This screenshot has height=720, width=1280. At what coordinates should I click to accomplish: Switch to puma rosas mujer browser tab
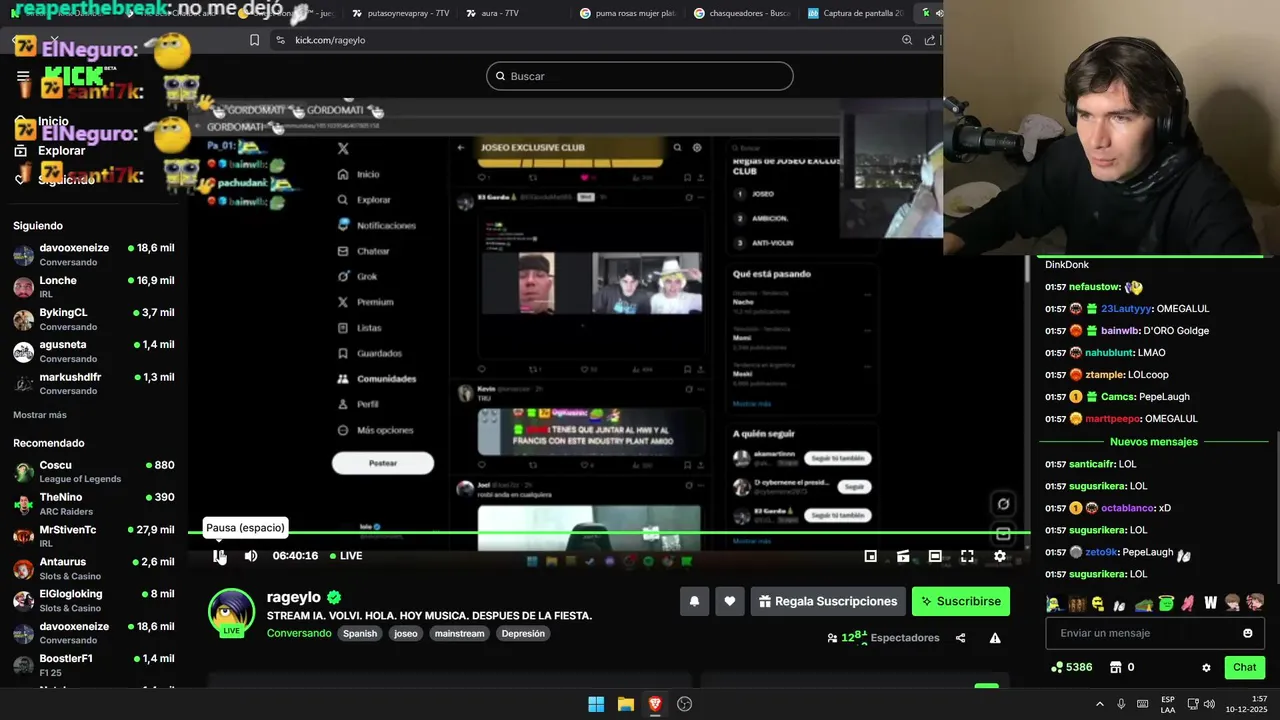(x=628, y=13)
